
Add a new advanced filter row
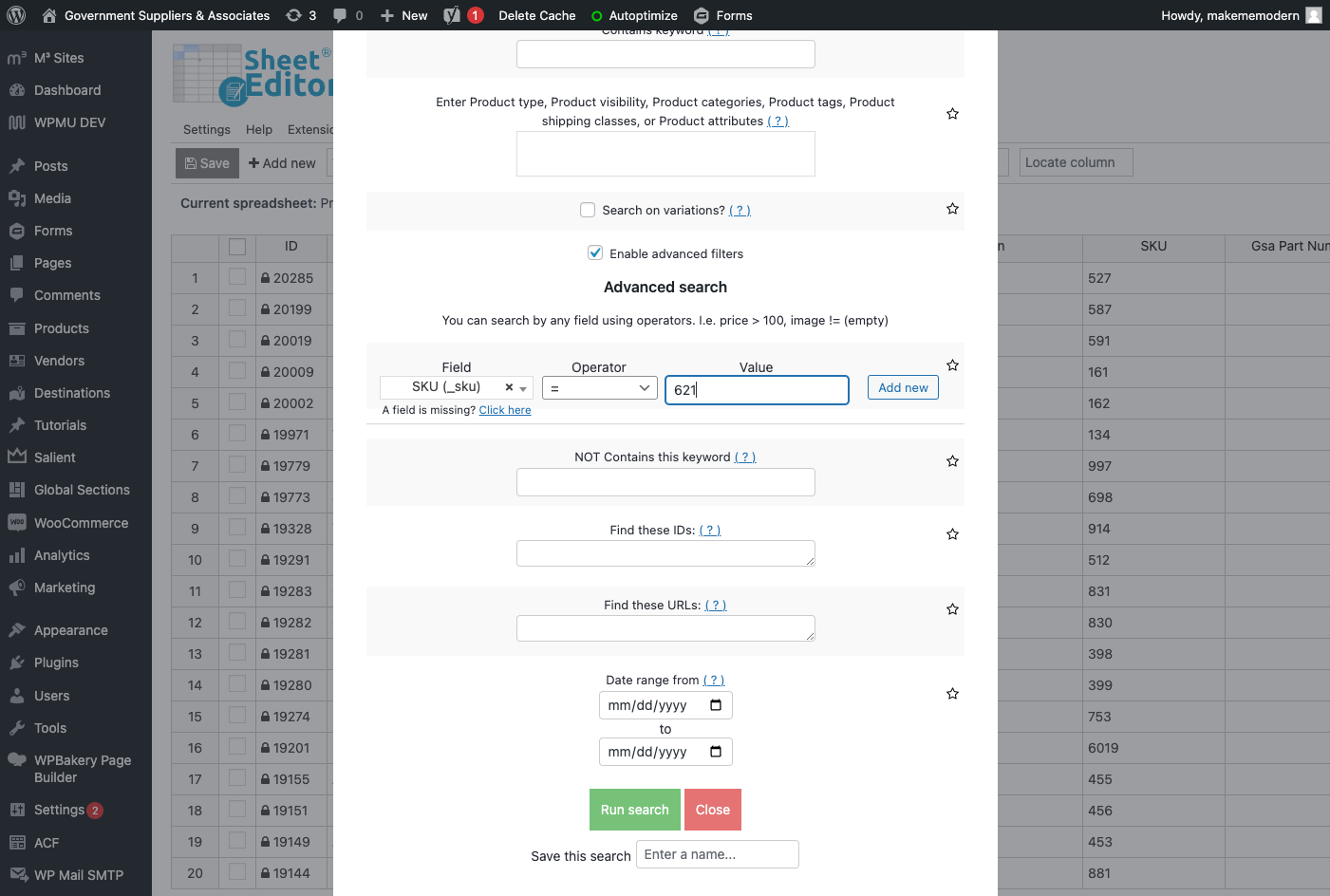pyautogui.click(x=903, y=387)
